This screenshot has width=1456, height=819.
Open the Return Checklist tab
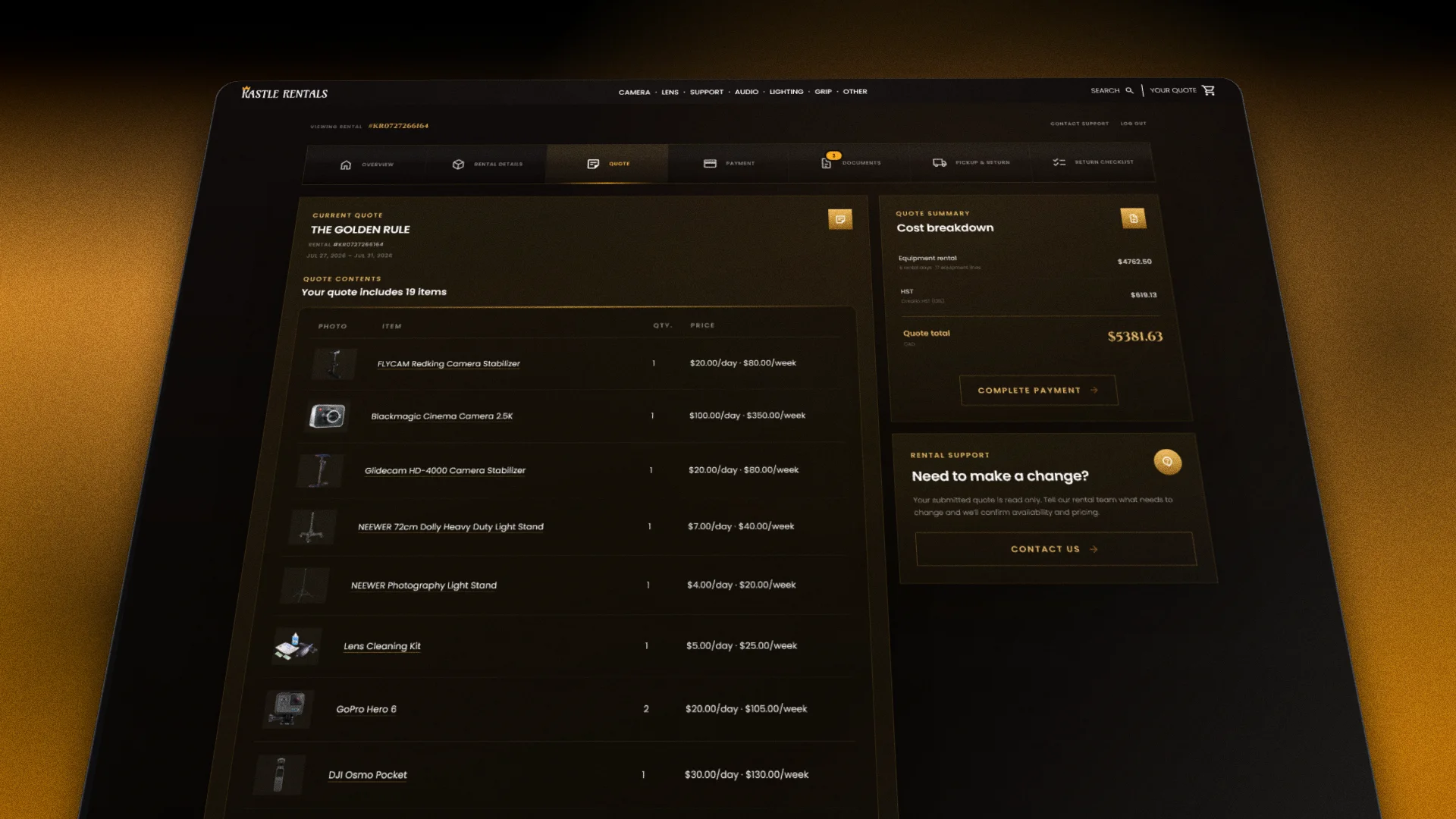(x=1093, y=162)
